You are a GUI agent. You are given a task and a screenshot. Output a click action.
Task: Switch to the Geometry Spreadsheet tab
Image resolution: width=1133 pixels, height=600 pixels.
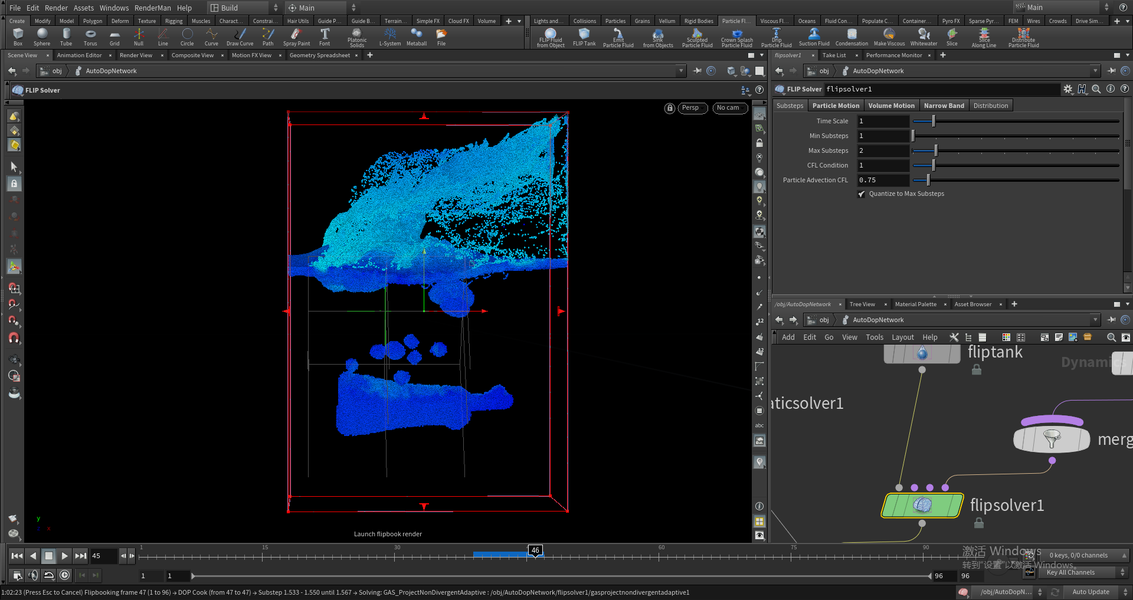[319, 55]
